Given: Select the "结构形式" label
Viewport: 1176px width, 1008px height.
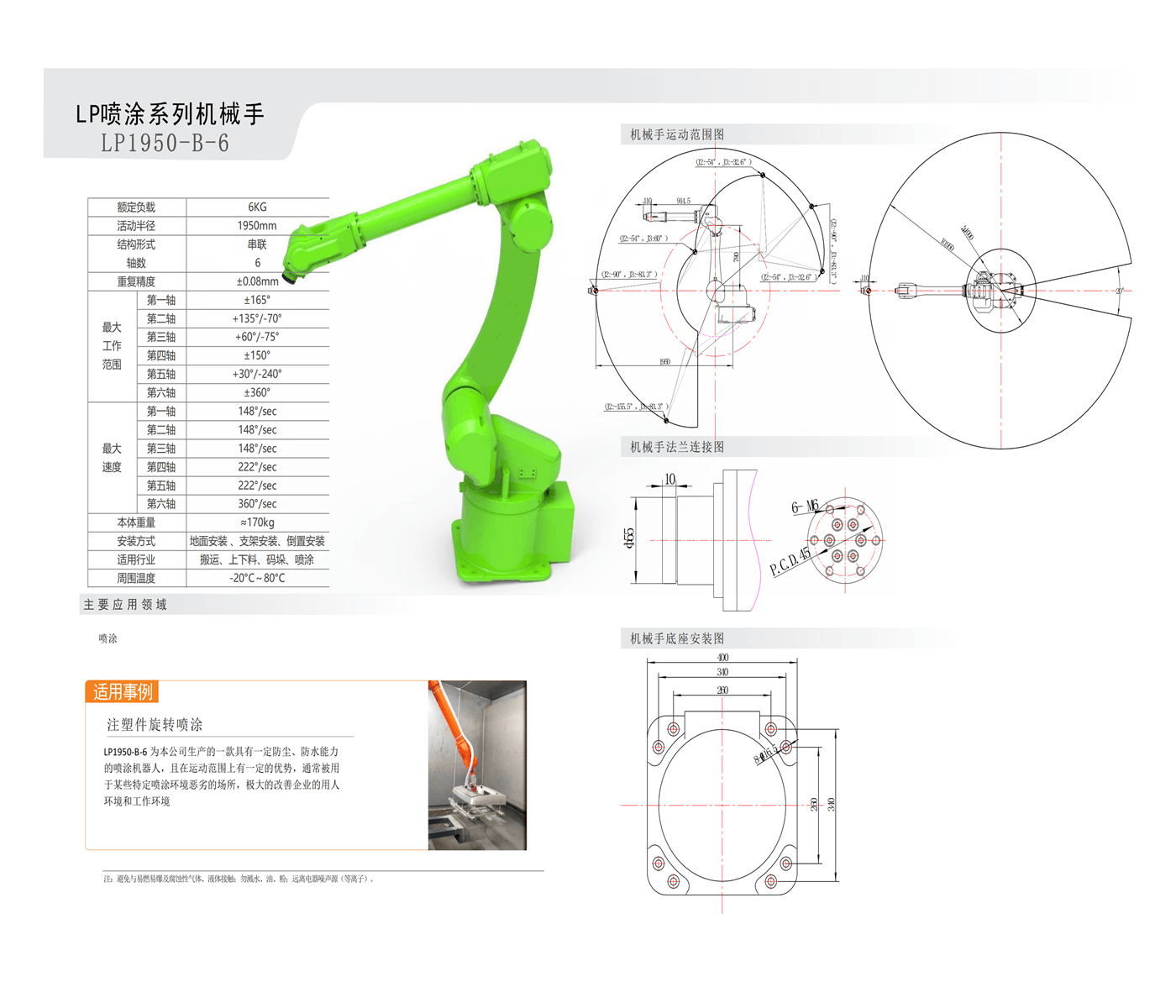Looking at the screenshot, I should click(136, 244).
